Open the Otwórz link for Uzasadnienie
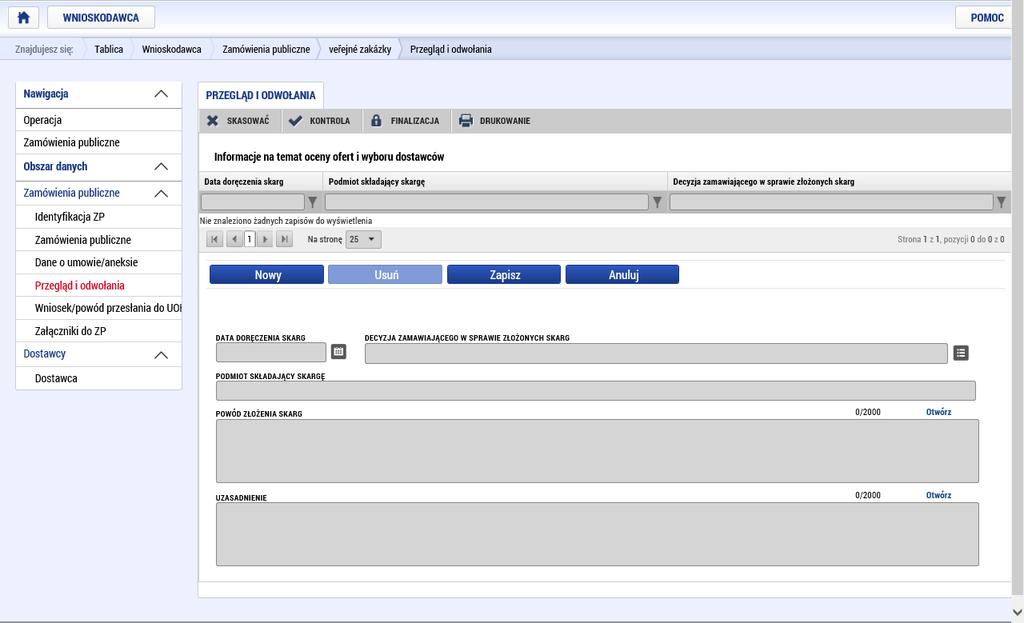 coord(938,495)
